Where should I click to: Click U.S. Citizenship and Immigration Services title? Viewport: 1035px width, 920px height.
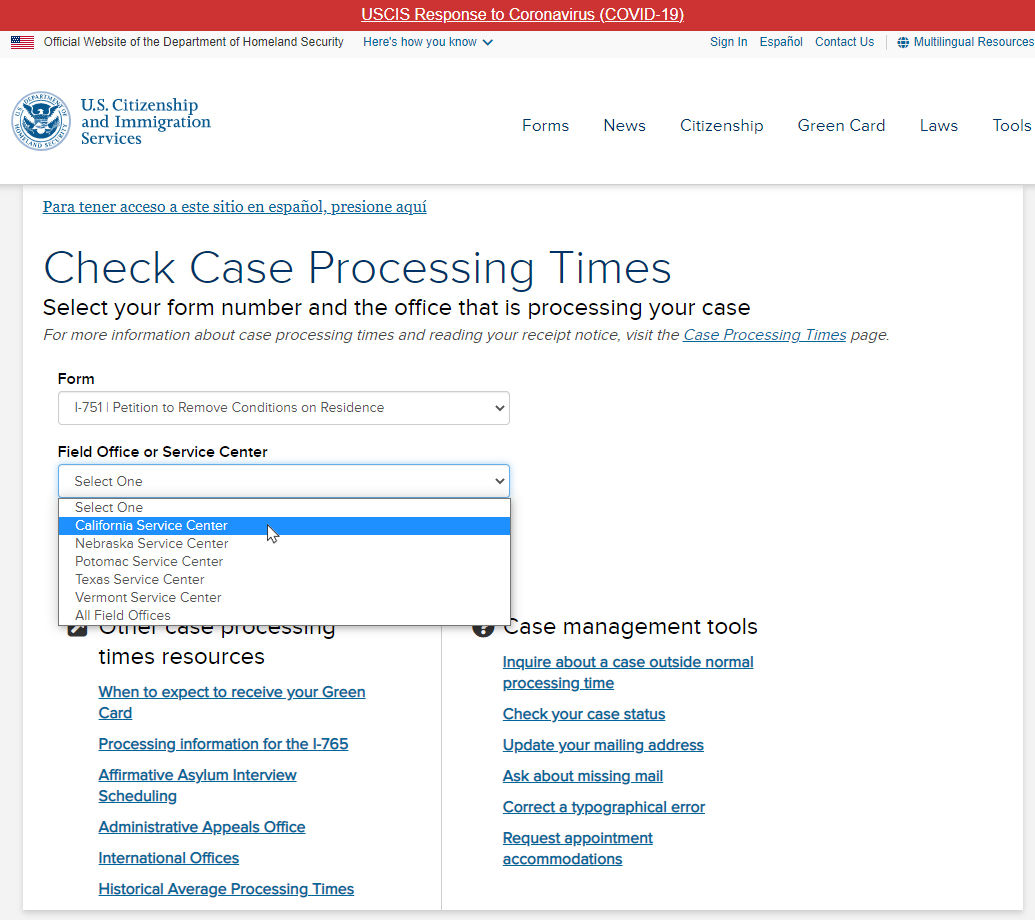pyautogui.click(x=145, y=121)
